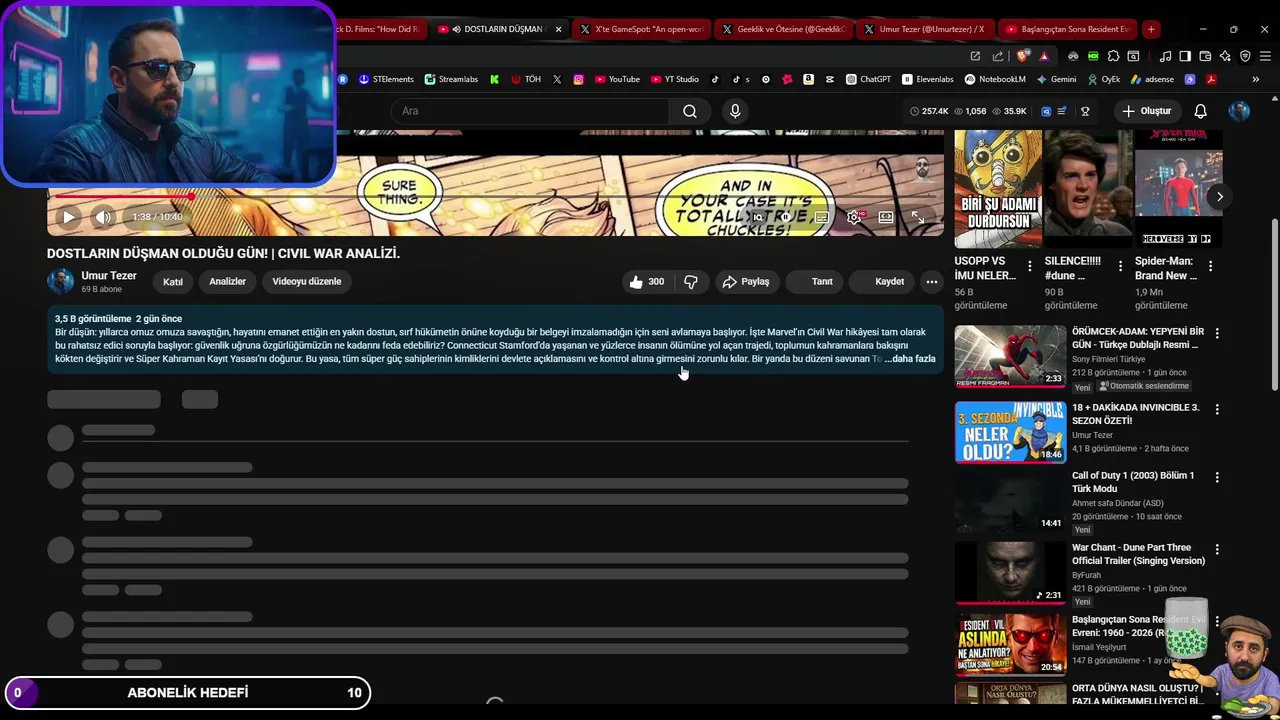The width and height of the screenshot is (1280, 720).
Task: Switch to Geeklik ve Ötesine tab
Action: [783, 29]
